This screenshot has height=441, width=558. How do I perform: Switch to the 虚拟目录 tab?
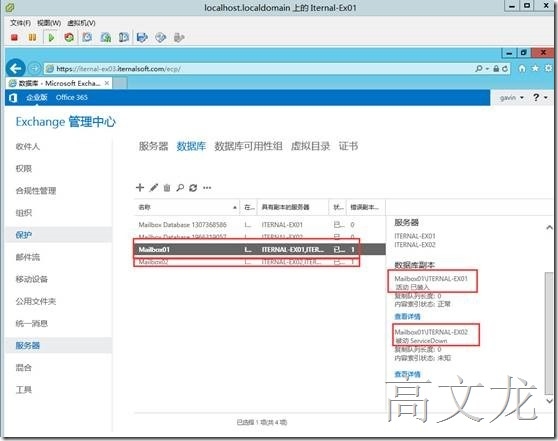pos(310,146)
